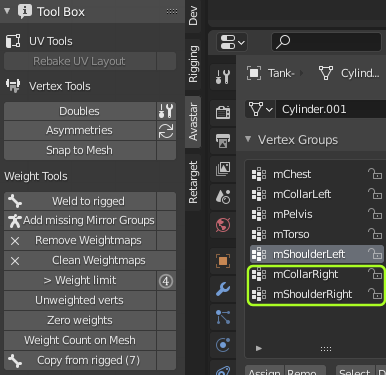Open the World properties tab icon
The width and height of the screenshot is (386, 375).
(x=223, y=225)
